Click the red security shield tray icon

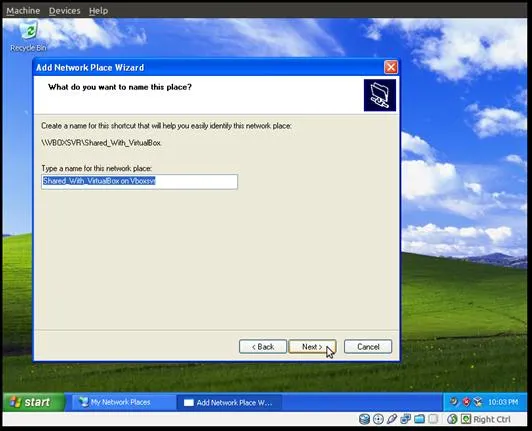click(x=467, y=402)
